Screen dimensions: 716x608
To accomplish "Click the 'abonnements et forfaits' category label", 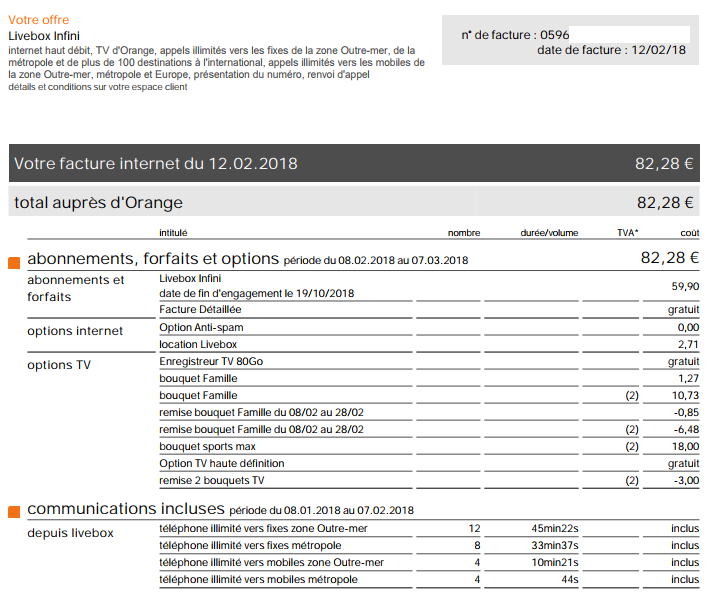I will (x=75, y=288).
